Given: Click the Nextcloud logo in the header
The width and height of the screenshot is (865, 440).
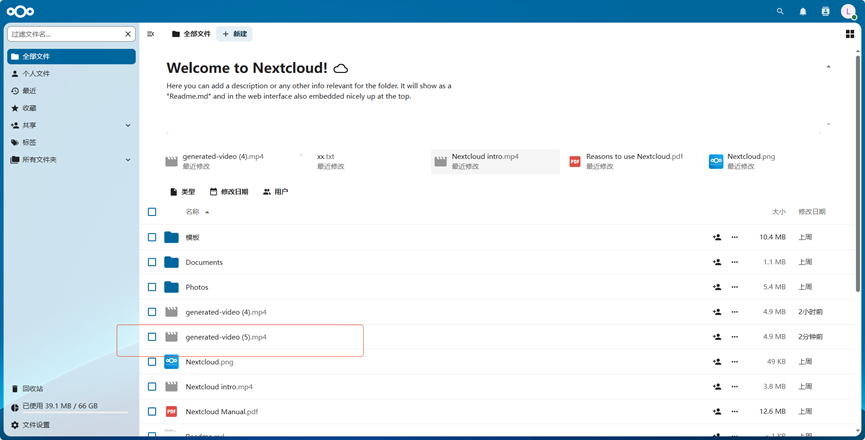Looking at the screenshot, I should [20, 11].
